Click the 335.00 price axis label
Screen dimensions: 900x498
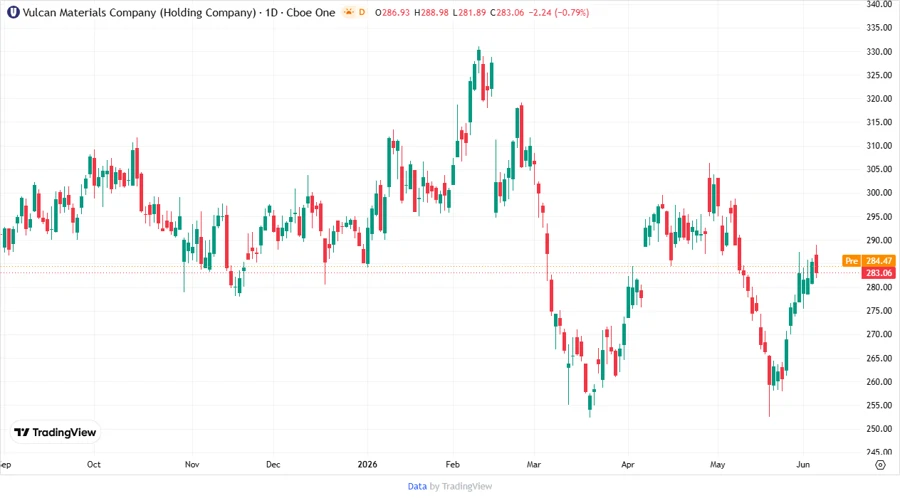coord(879,28)
